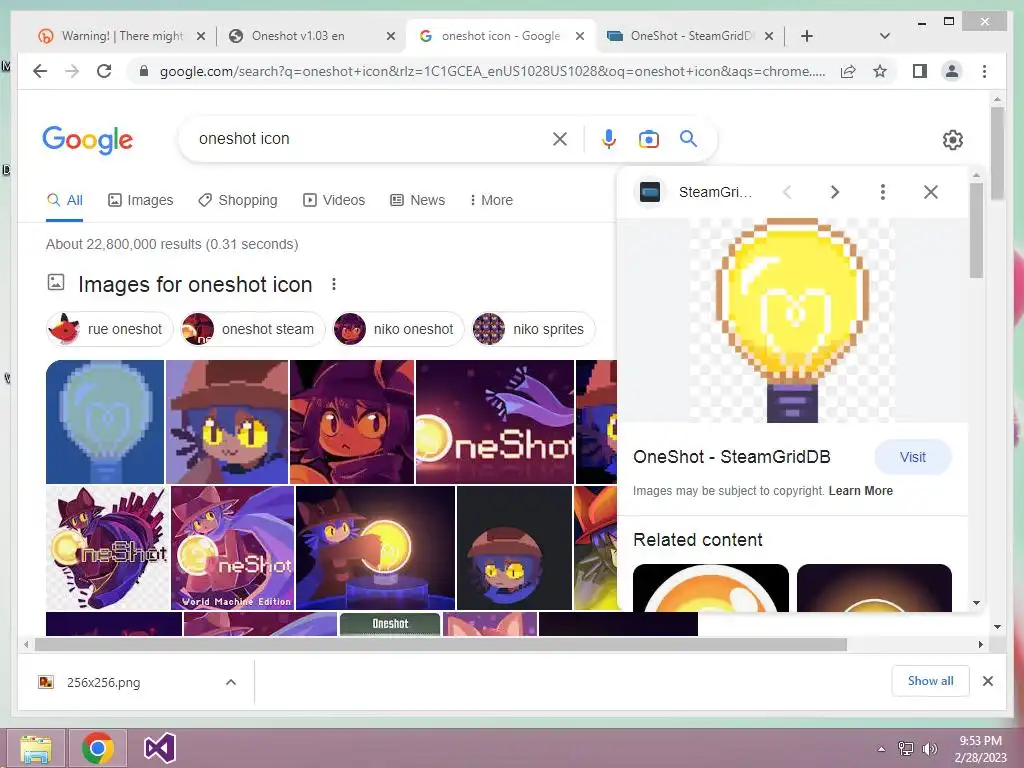Close the SteamGridDB image preview panel

[x=931, y=192]
